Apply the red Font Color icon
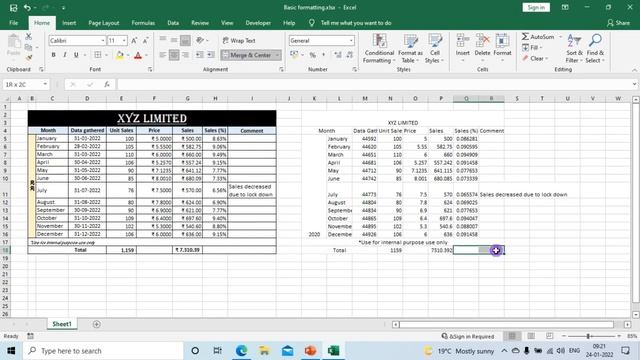This screenshot has height=360, width=640. (x=138, y=55)
